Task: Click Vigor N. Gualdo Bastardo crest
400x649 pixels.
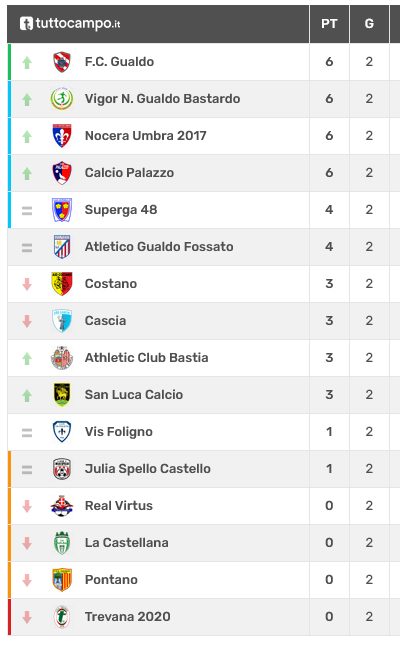Action: [x=62, y=99]
